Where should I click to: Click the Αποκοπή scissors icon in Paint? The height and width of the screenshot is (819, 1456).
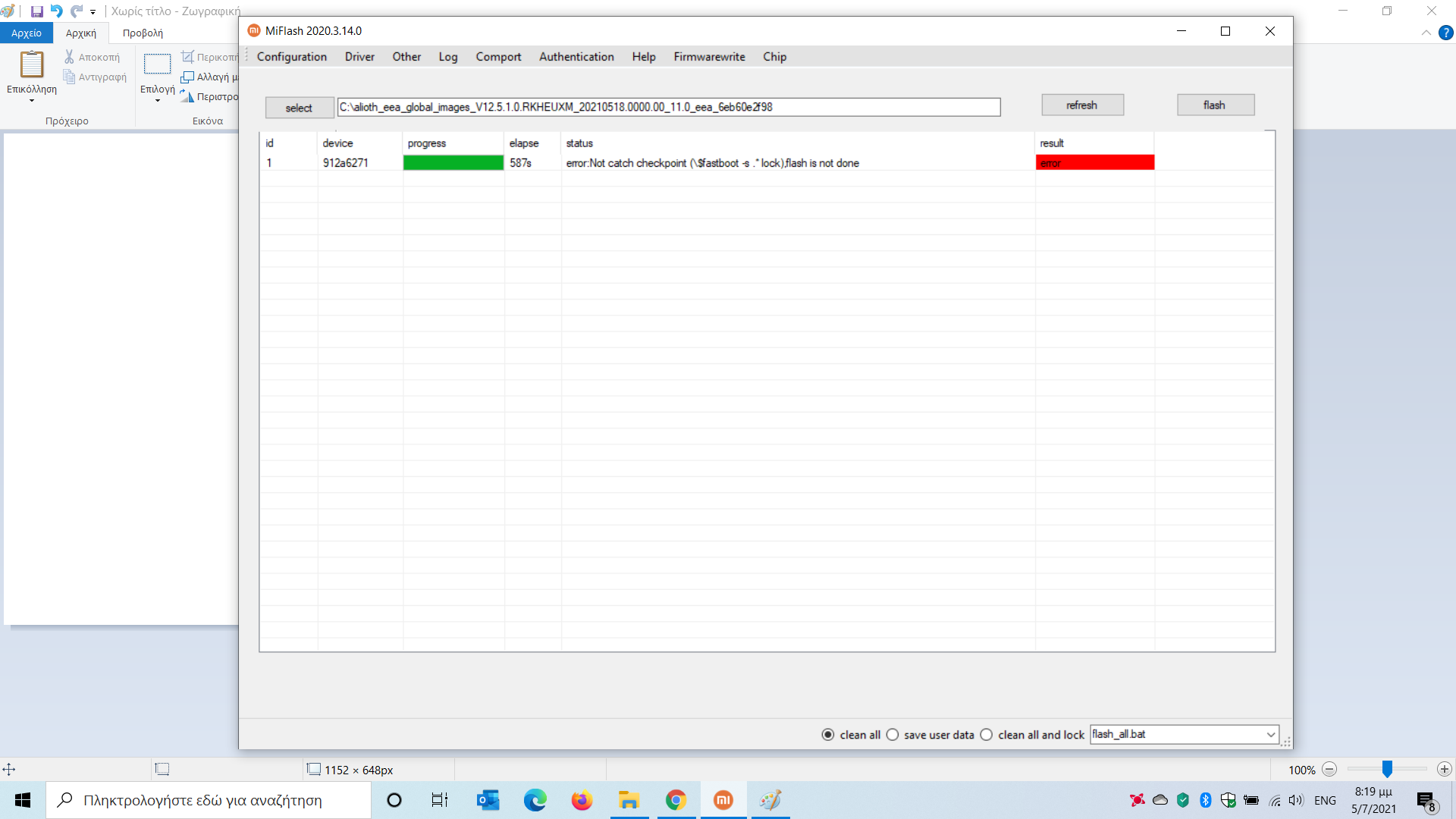pos(69,57)
